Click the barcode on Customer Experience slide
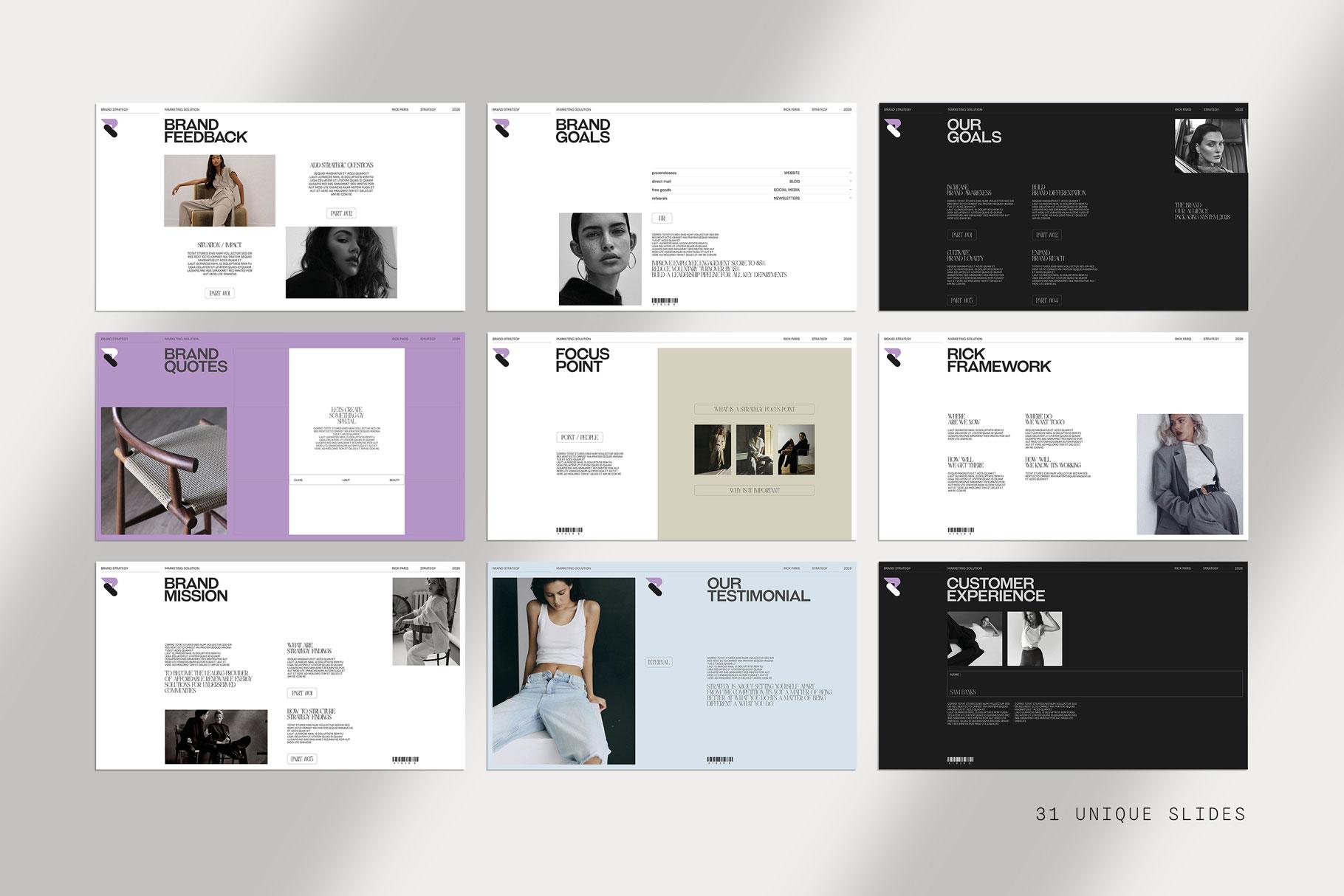Screen dimensions: 1344x896 [961, 760]
